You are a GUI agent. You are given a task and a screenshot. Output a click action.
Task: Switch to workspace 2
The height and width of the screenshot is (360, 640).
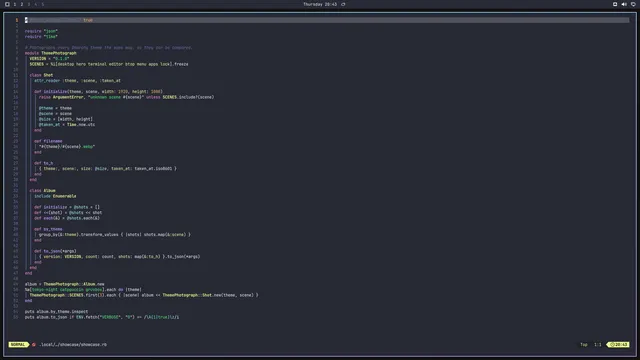coord(22,4)
